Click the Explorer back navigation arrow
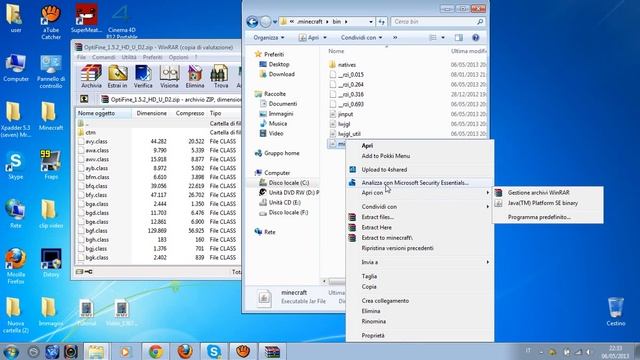This screenshot has height=360, width=640. (x=252, y=22)
